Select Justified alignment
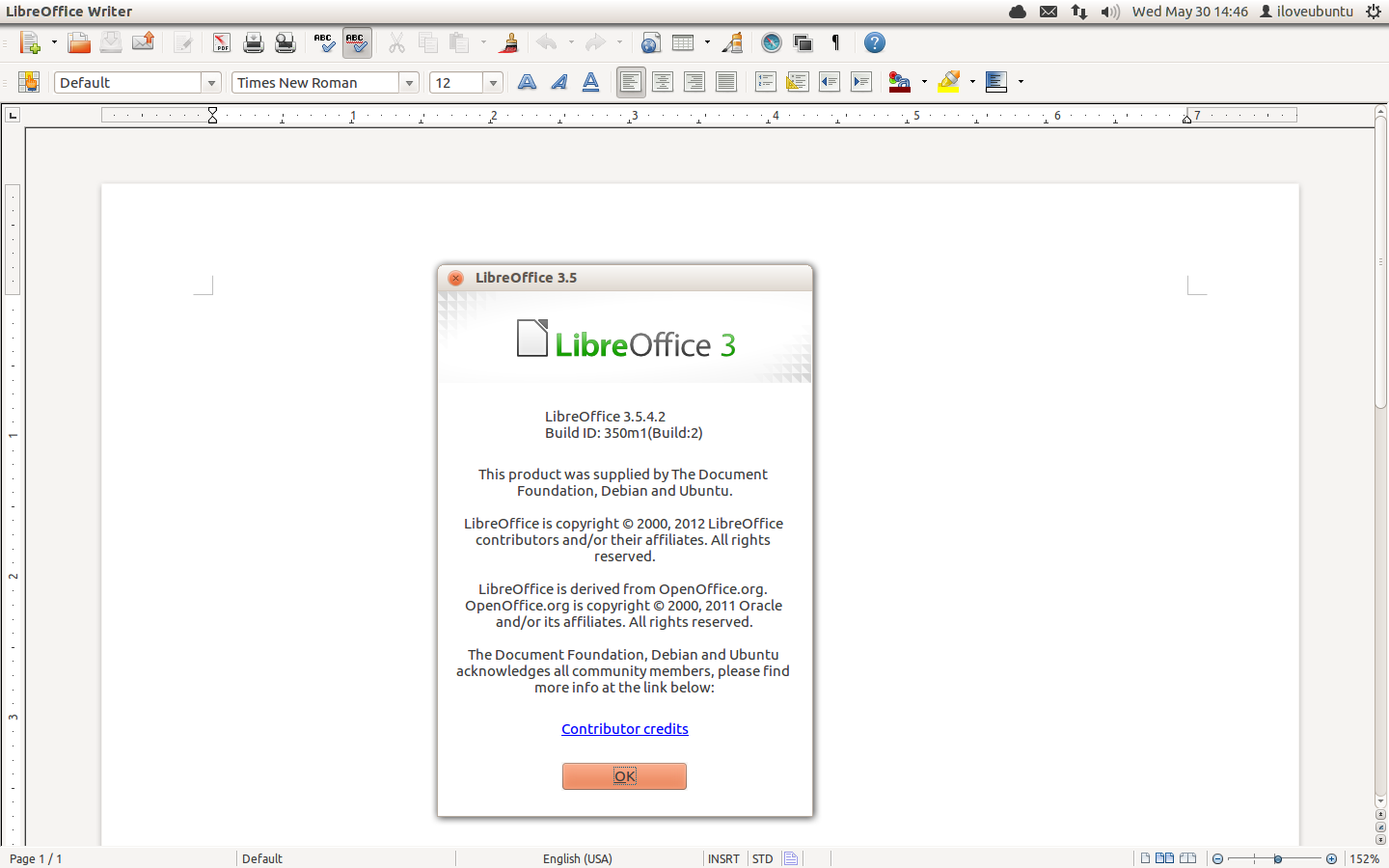 726,82
